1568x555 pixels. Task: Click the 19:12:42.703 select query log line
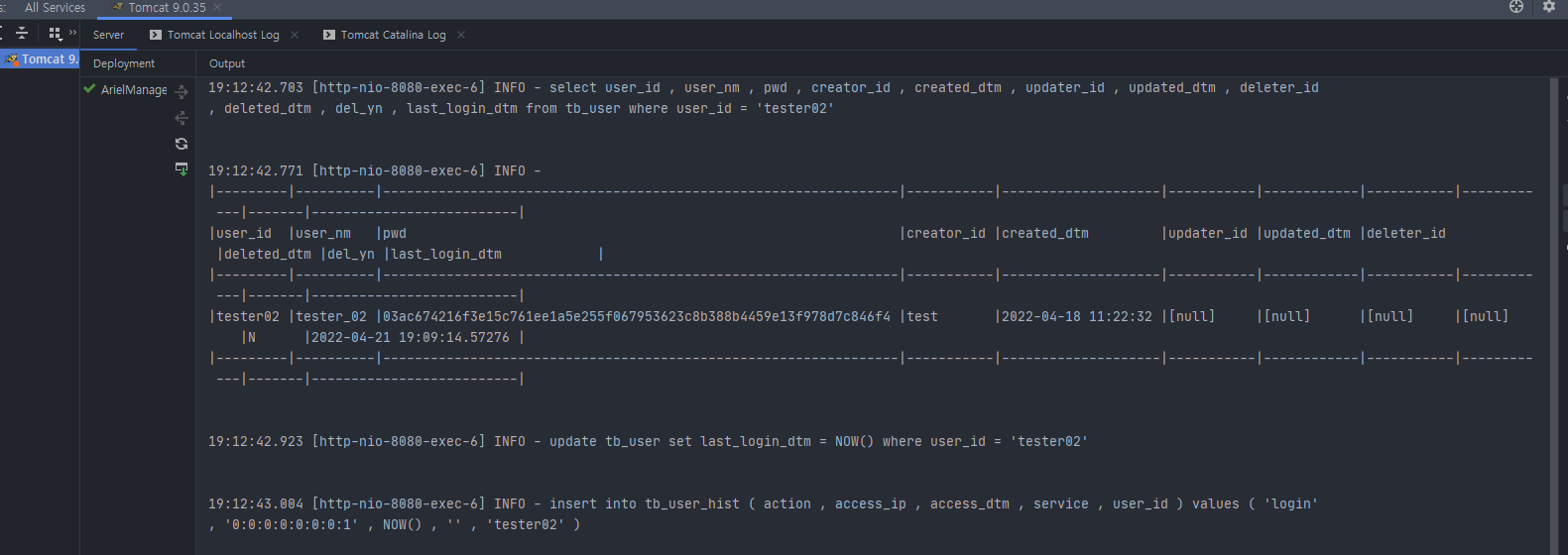pos(764,98)
